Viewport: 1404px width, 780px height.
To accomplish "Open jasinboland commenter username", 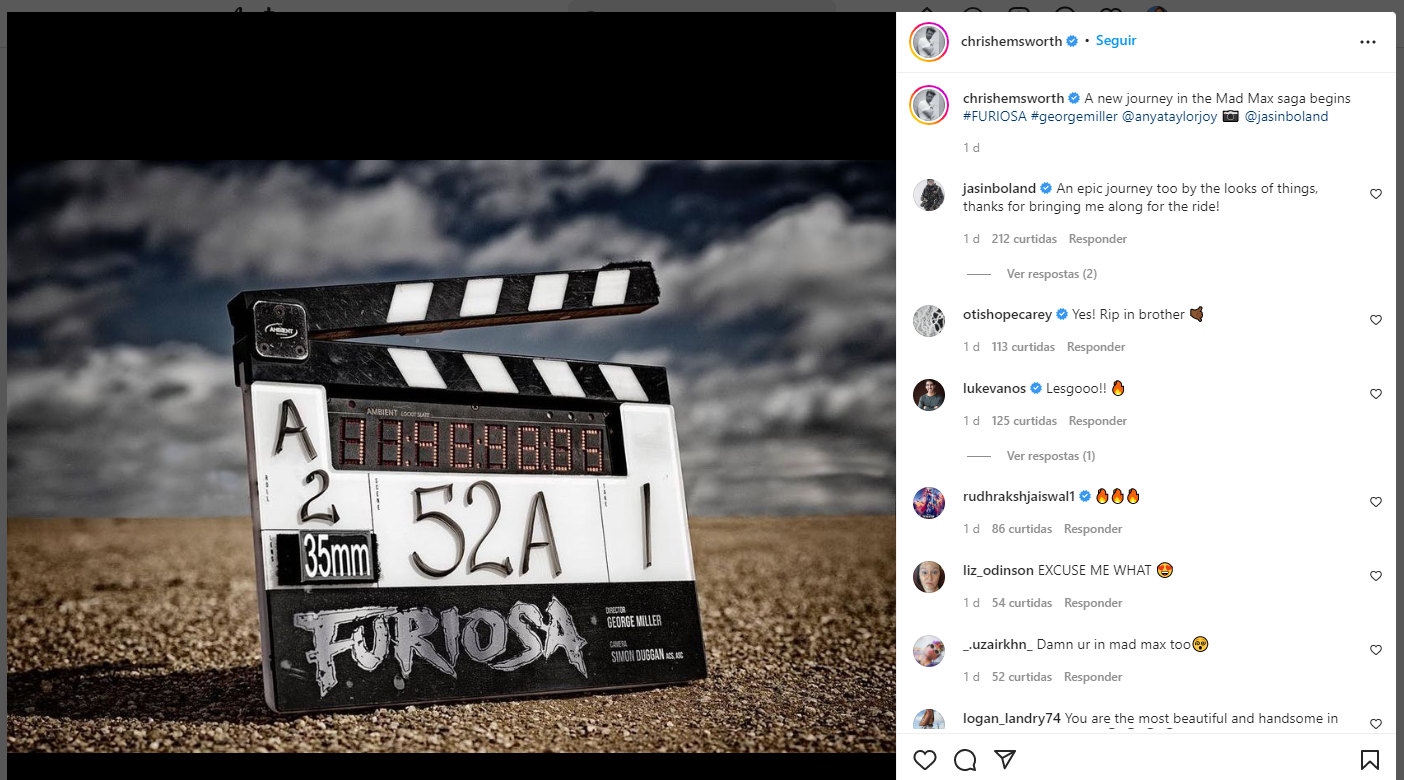I will click(x=999, y=189).
